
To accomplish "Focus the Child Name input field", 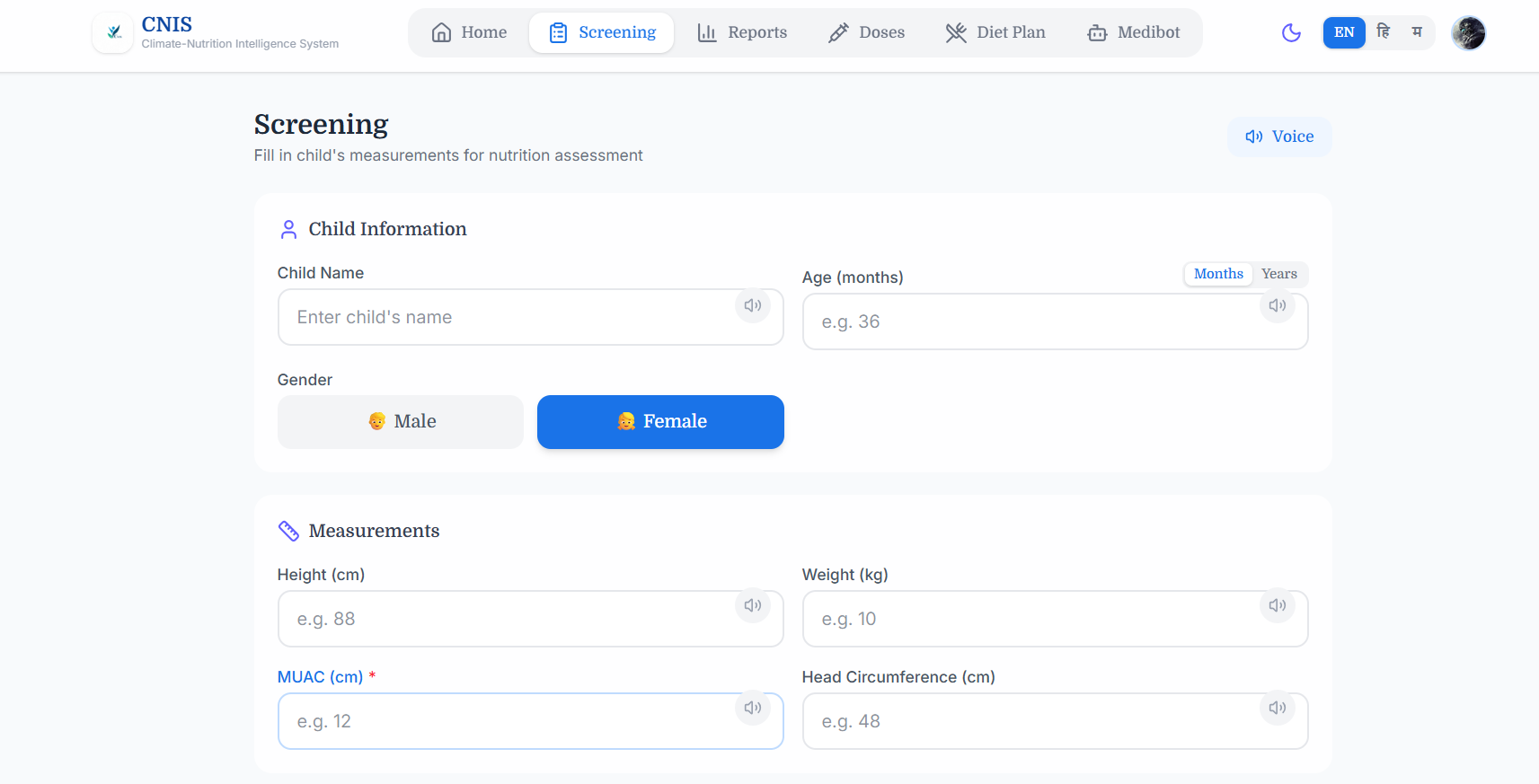I will tap(530, 317).
